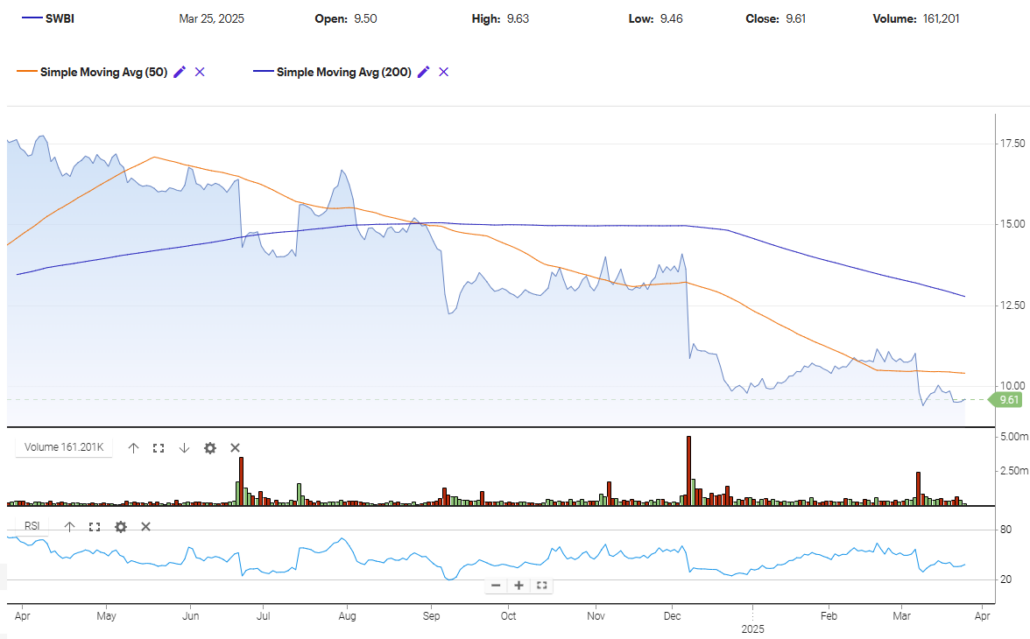
Task: Click the High: 9.63 value
Action: tap(500, 19)
